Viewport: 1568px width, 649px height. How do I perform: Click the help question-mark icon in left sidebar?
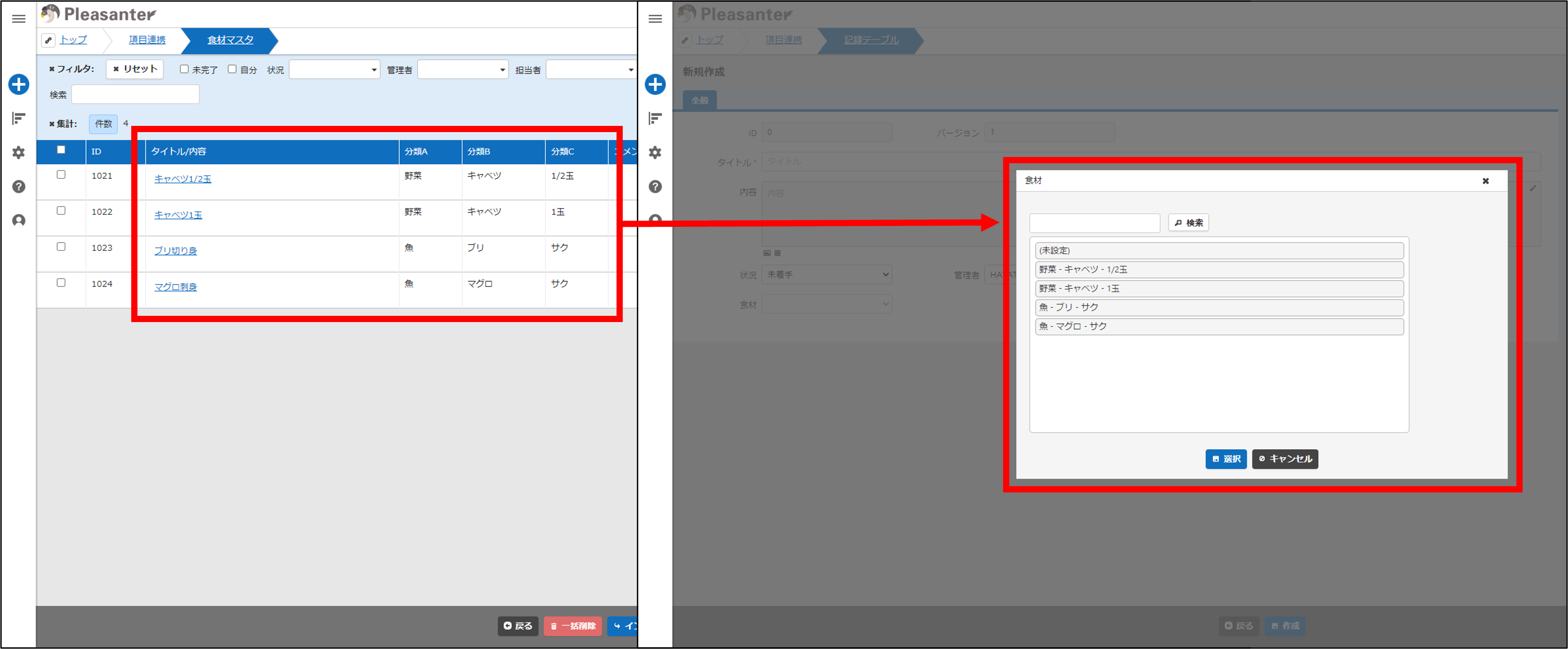point(19,186)
